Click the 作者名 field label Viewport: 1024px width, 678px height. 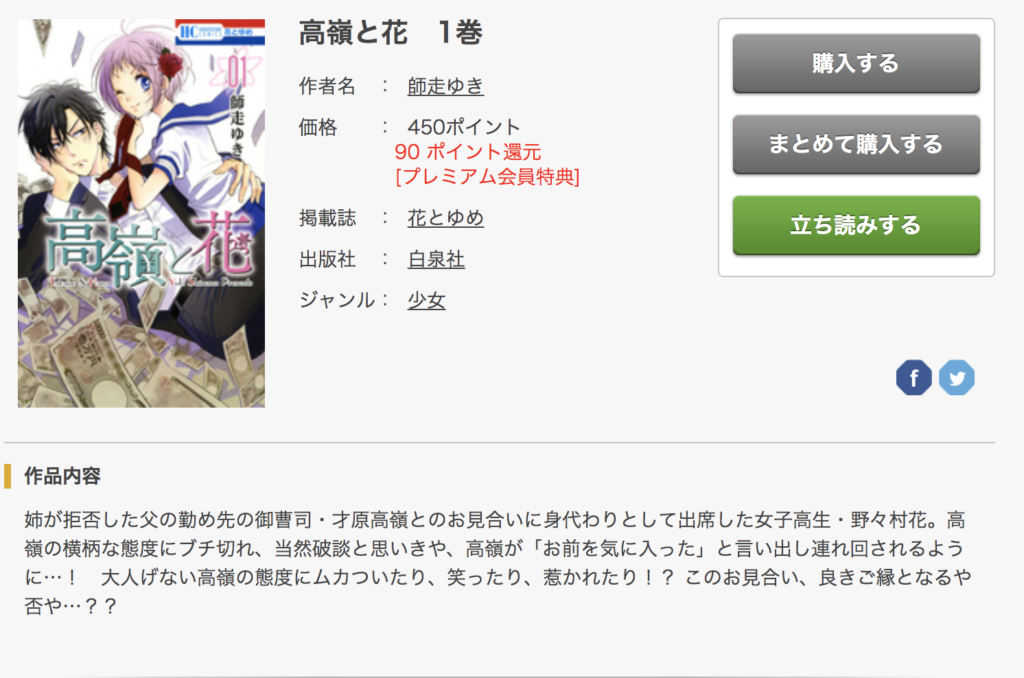click(x=327, y=86)
